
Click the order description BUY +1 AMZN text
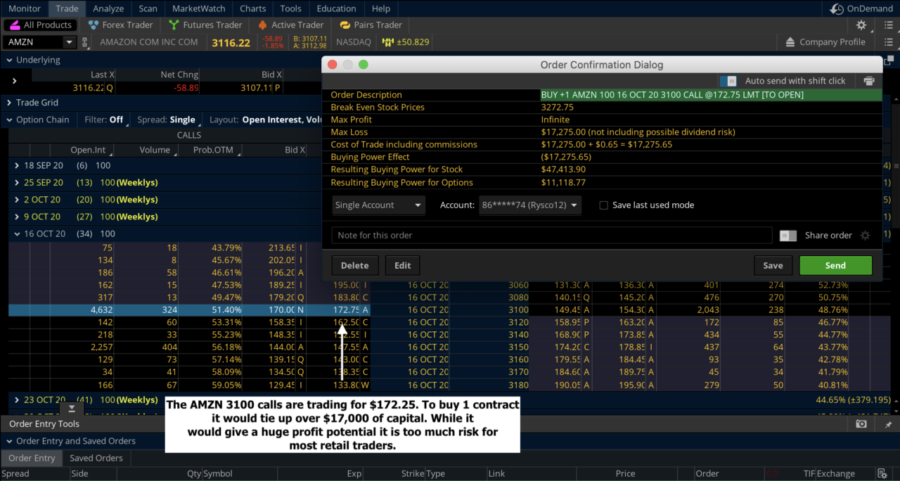672,95
